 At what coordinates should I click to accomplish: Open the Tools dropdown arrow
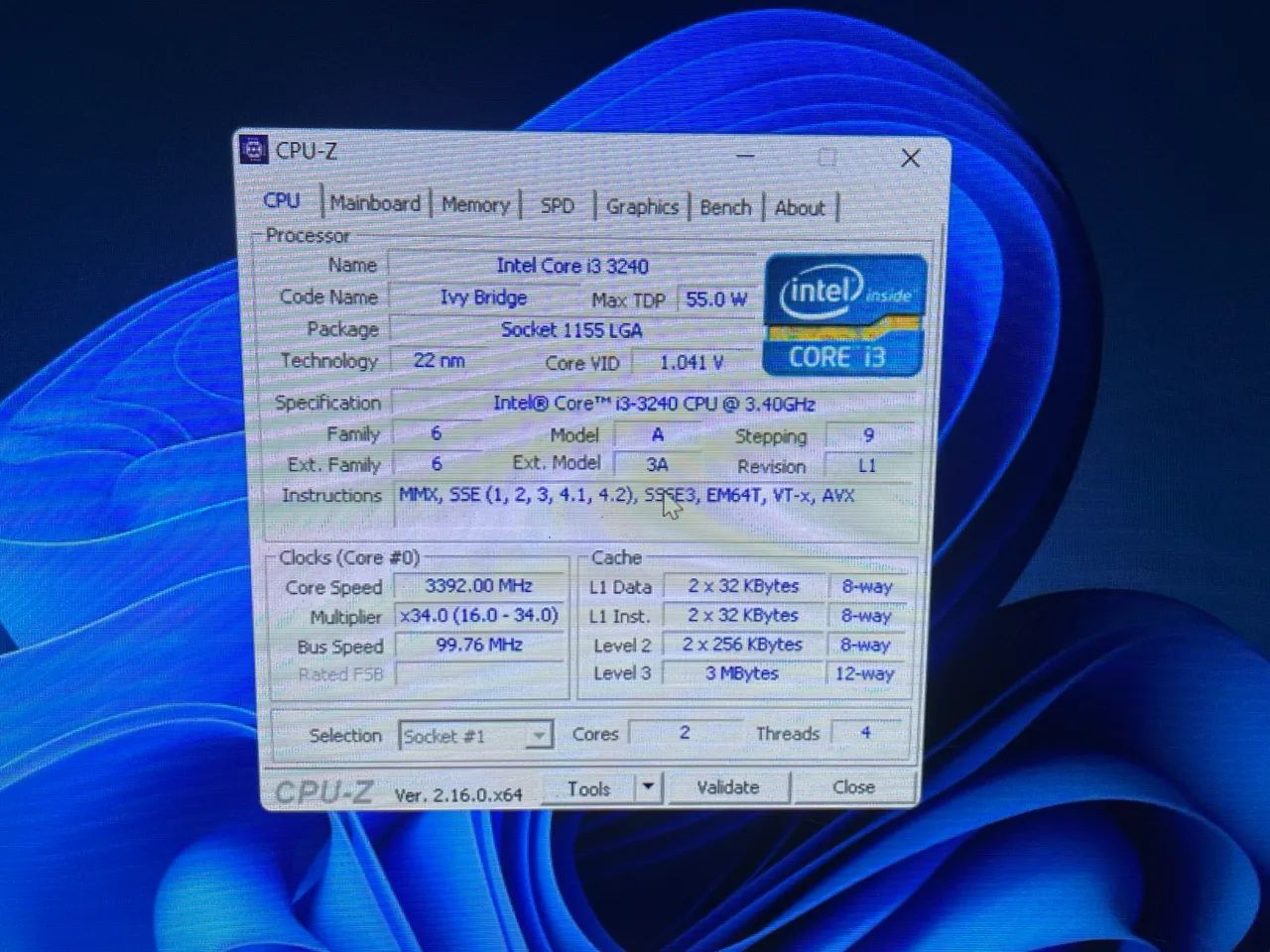(648, 787)
